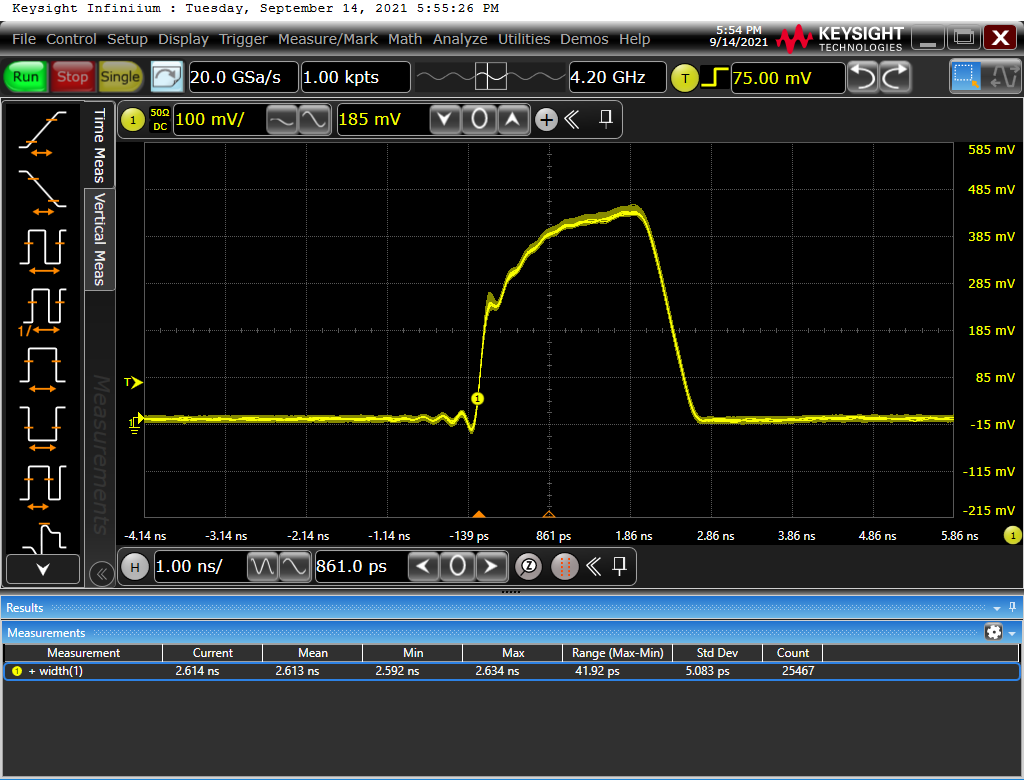The height and width of the screenshot is (780, 1024).
Task: Pin the channel 1 vertical toolbar
Action: [606, 120]
